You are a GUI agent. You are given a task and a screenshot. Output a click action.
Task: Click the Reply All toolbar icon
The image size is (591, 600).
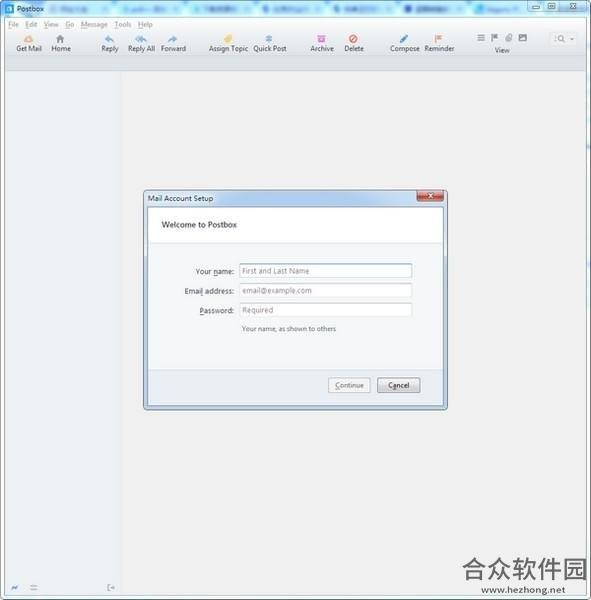(x=141, y=39)
